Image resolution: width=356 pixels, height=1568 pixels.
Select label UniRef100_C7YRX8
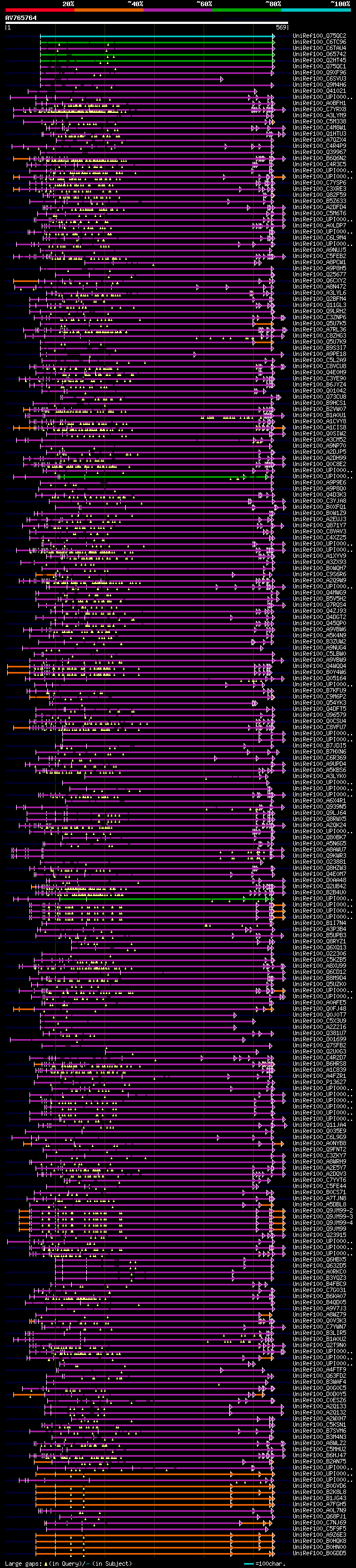319,110
